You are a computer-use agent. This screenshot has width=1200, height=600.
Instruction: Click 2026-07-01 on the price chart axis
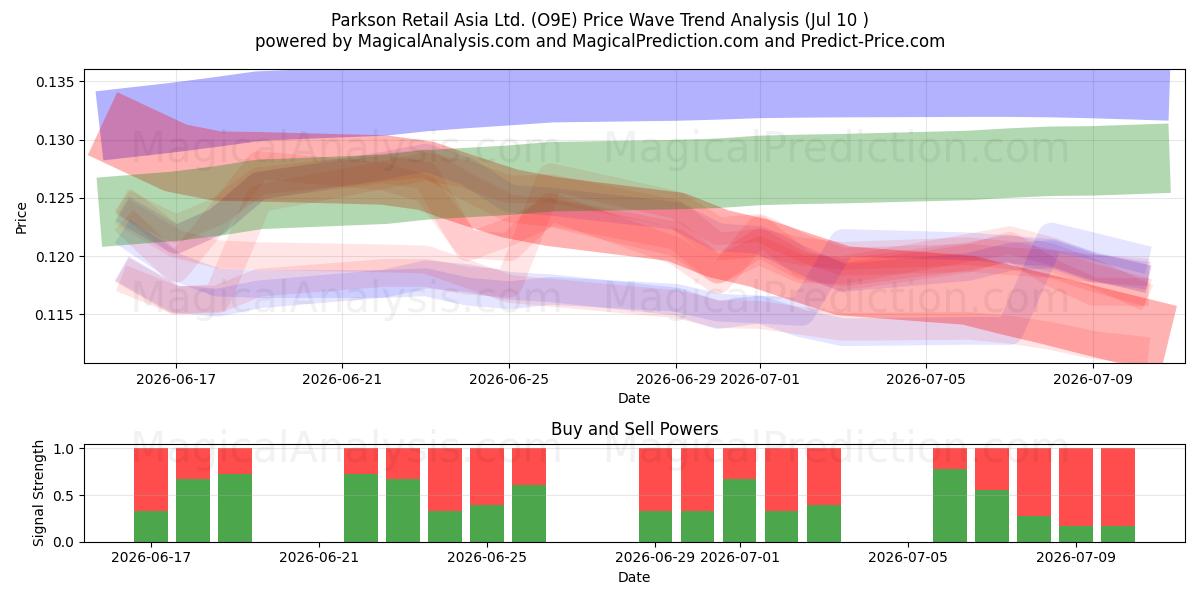point(760,379)
